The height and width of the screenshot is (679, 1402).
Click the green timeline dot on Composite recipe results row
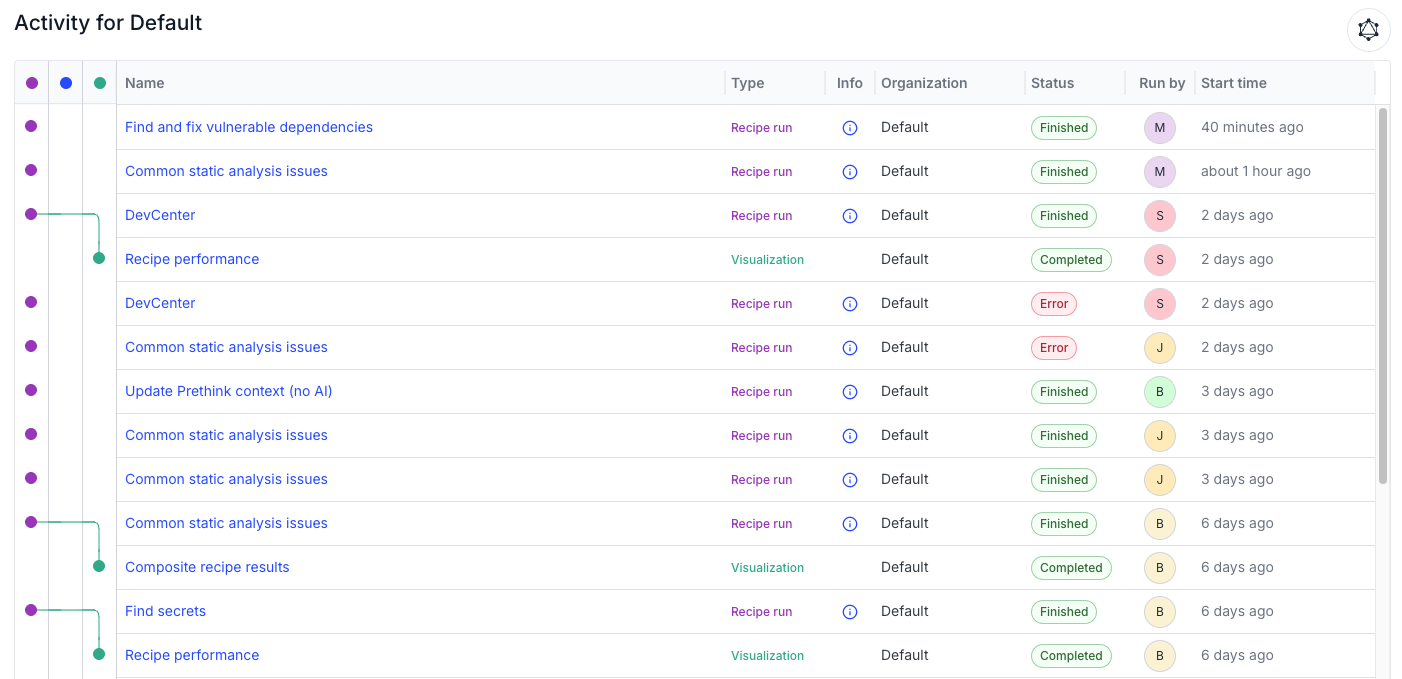pos(99,566)
